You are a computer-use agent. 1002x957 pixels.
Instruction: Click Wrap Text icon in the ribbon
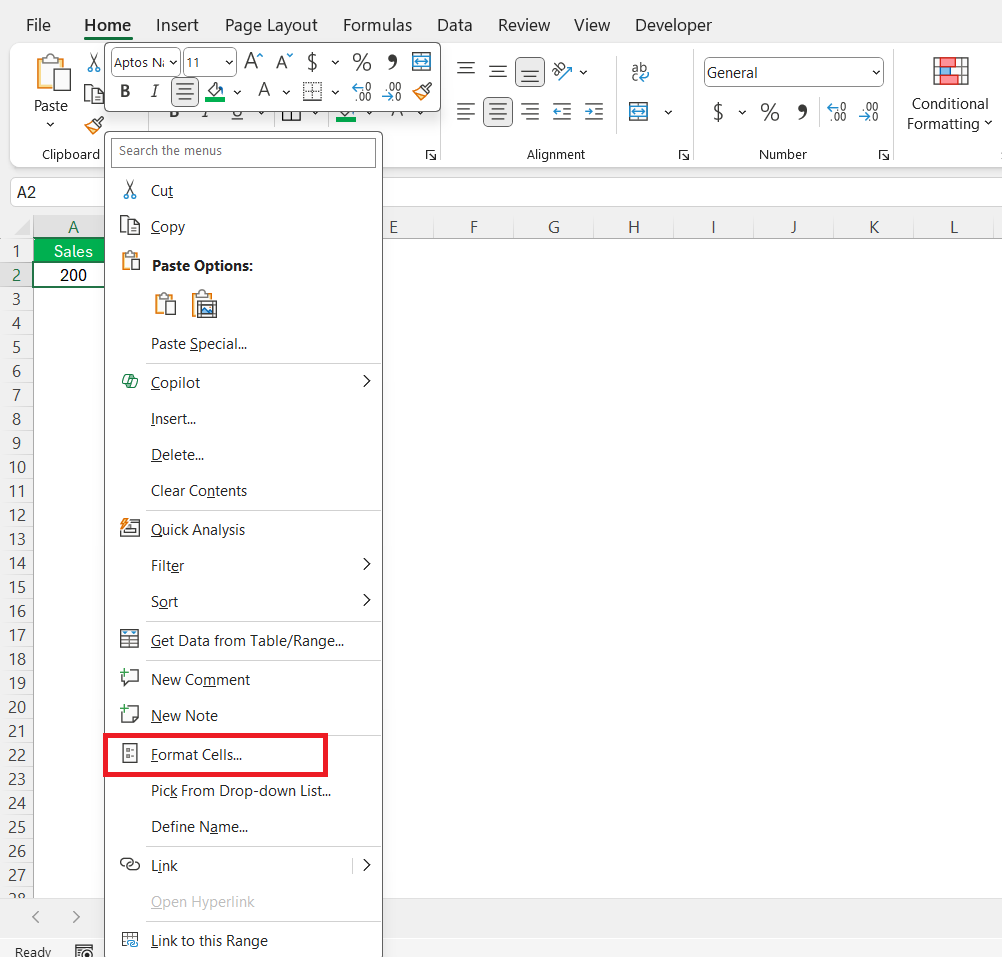coord(640,72)
